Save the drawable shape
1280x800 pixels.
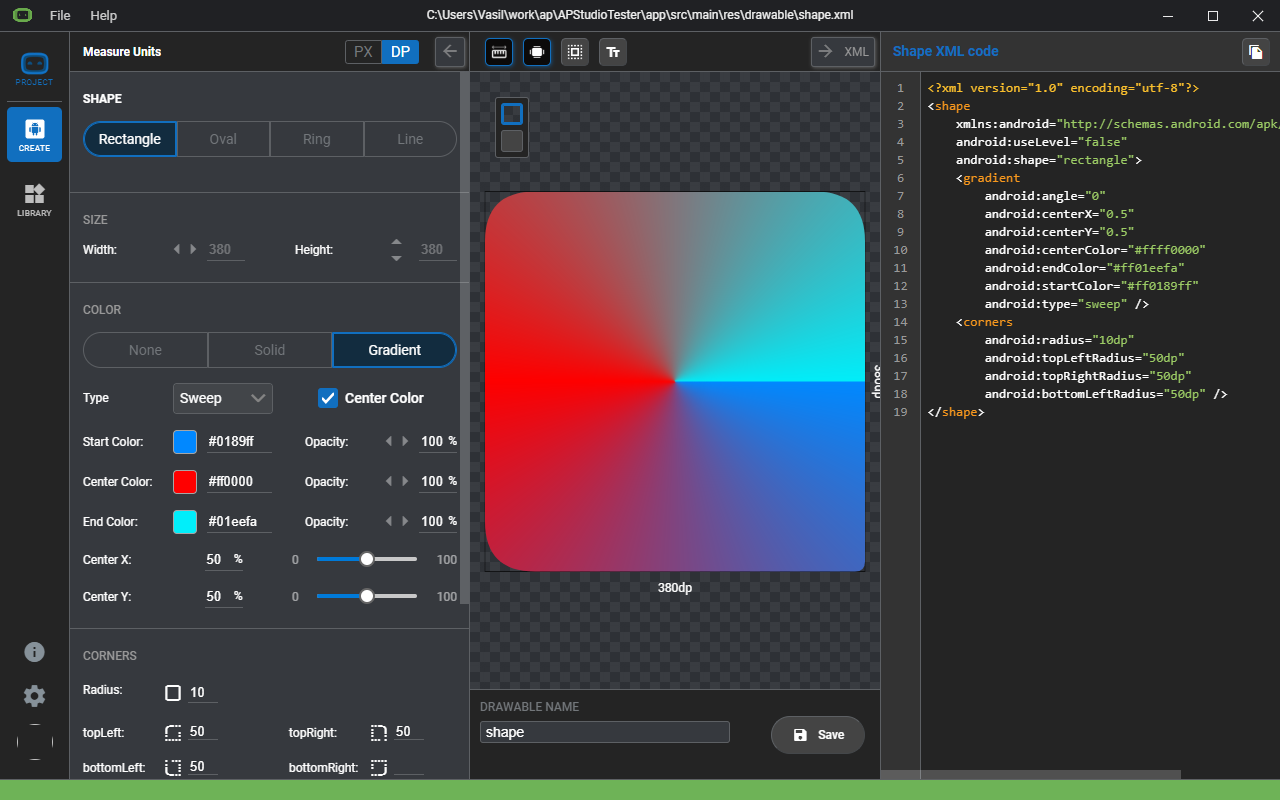817,735
